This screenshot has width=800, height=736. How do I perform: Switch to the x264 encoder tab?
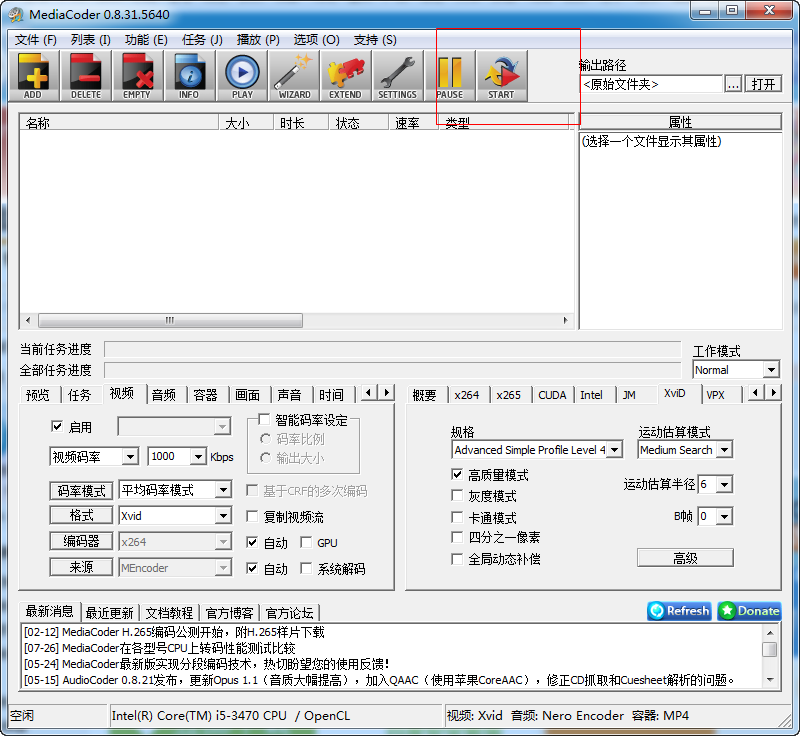pyautogui.click(x=467, y=395)
